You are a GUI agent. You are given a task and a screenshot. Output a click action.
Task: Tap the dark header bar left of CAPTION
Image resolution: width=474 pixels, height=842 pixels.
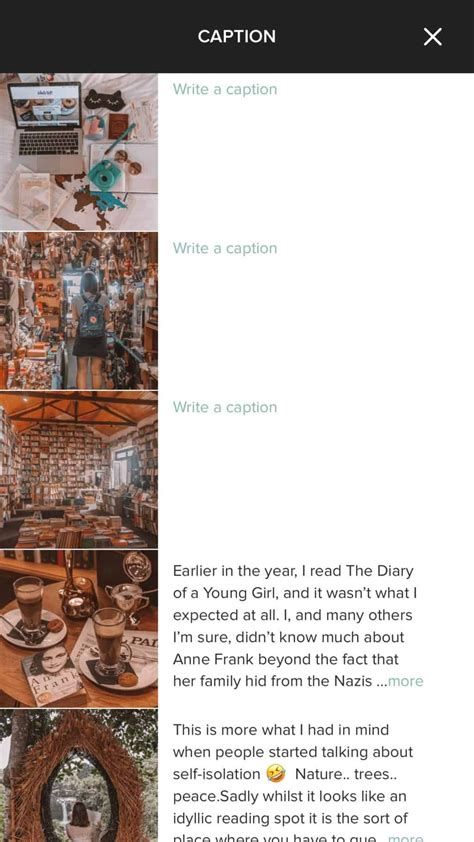(x=97, y=37)
